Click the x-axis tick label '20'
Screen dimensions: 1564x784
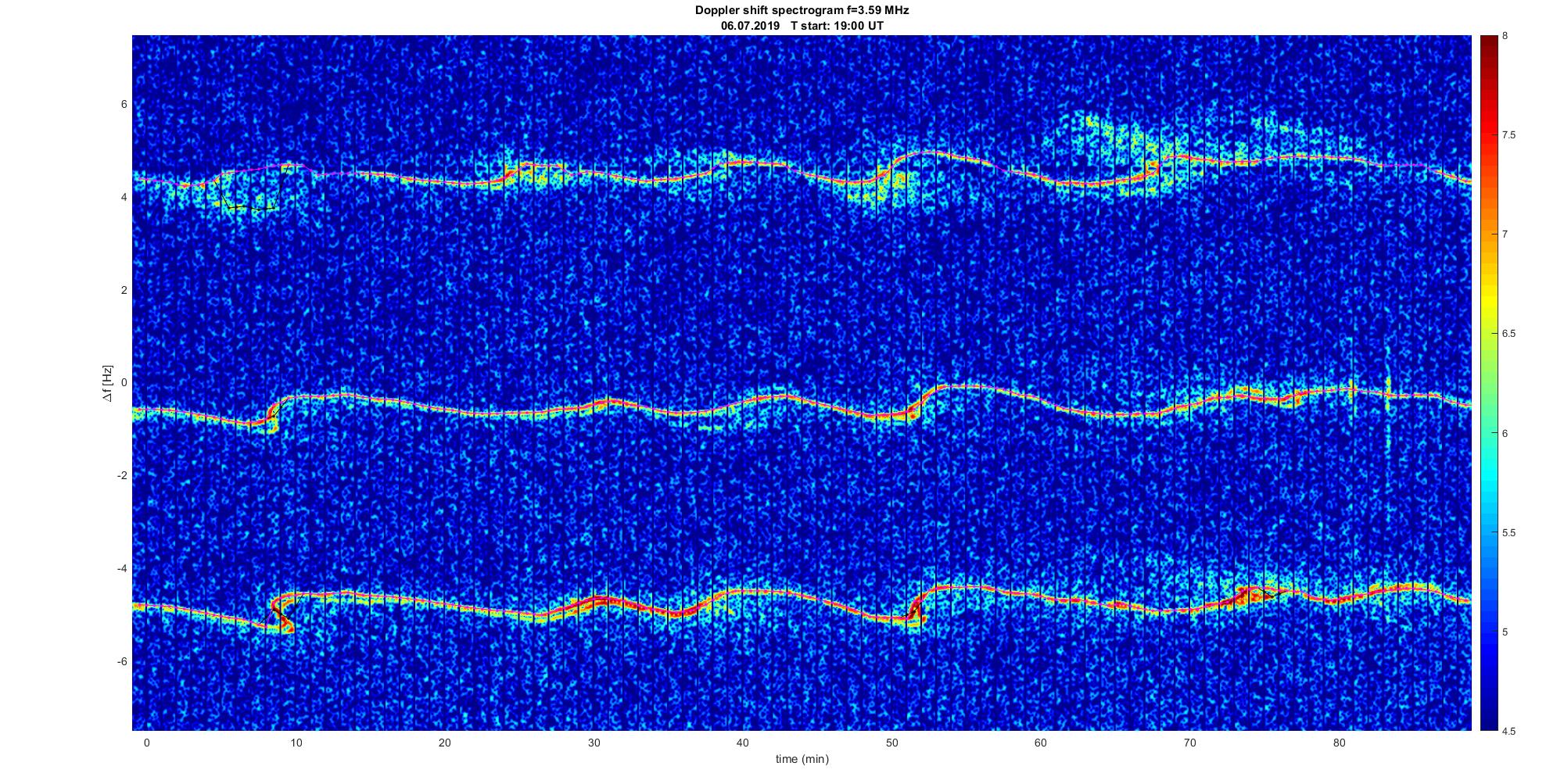444,743
